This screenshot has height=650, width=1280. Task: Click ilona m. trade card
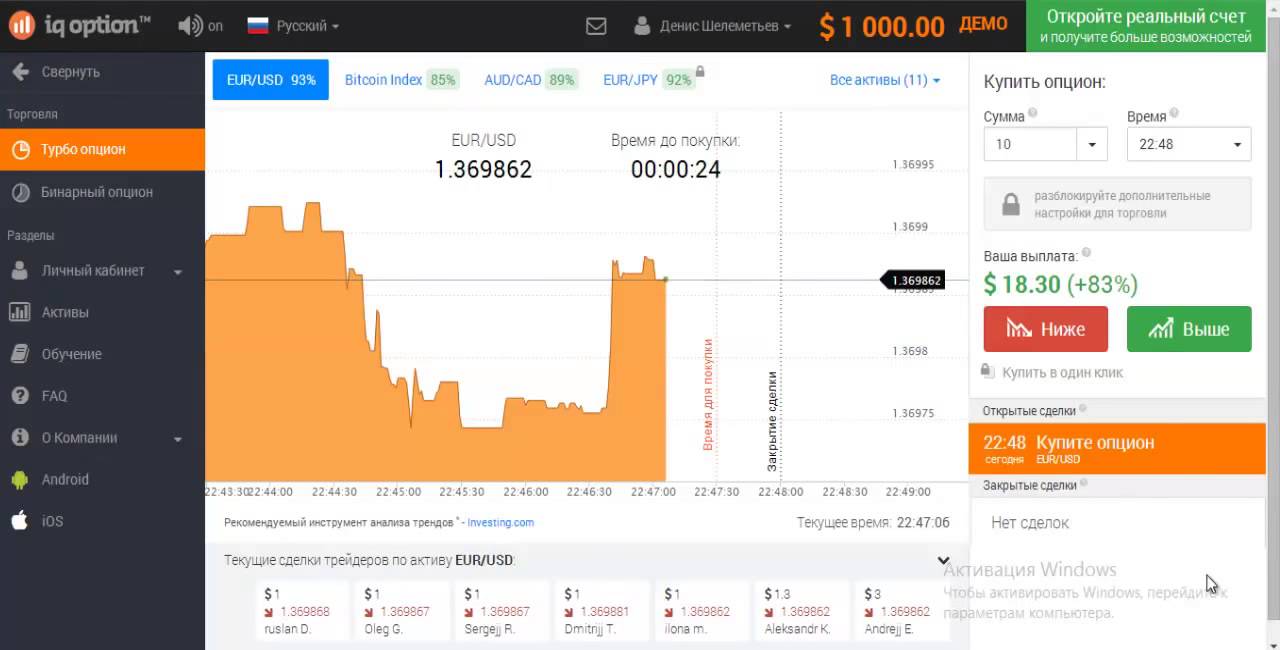[703, 611]
